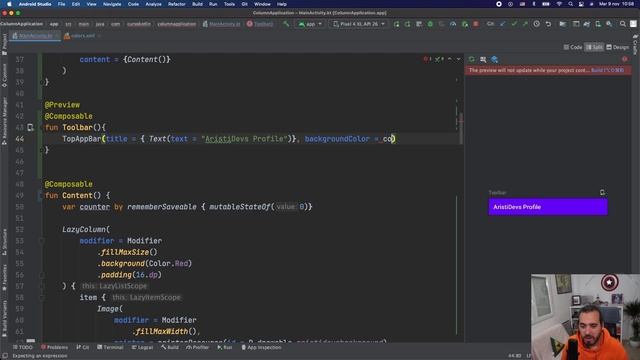Switch to the MainActivity.kt editor tab
Image resolution: width=640 pixels, height=360 pixels.
pos(36,36)
